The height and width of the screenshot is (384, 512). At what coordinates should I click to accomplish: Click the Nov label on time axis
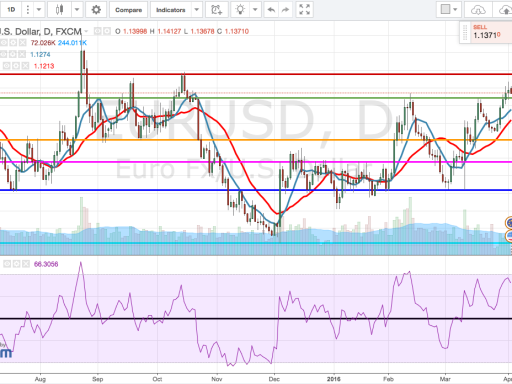point(217,379)
